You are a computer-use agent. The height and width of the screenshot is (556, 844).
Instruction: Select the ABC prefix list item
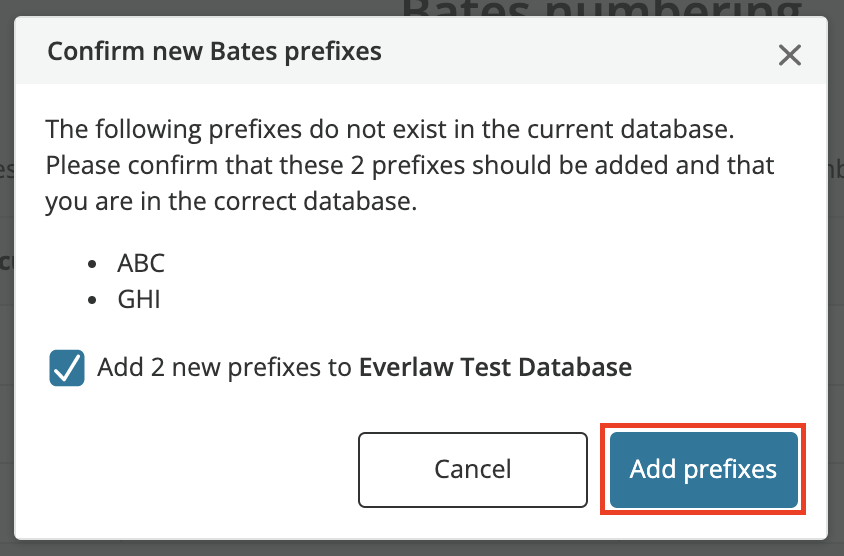pyautogui.click(x=141, y=263)
